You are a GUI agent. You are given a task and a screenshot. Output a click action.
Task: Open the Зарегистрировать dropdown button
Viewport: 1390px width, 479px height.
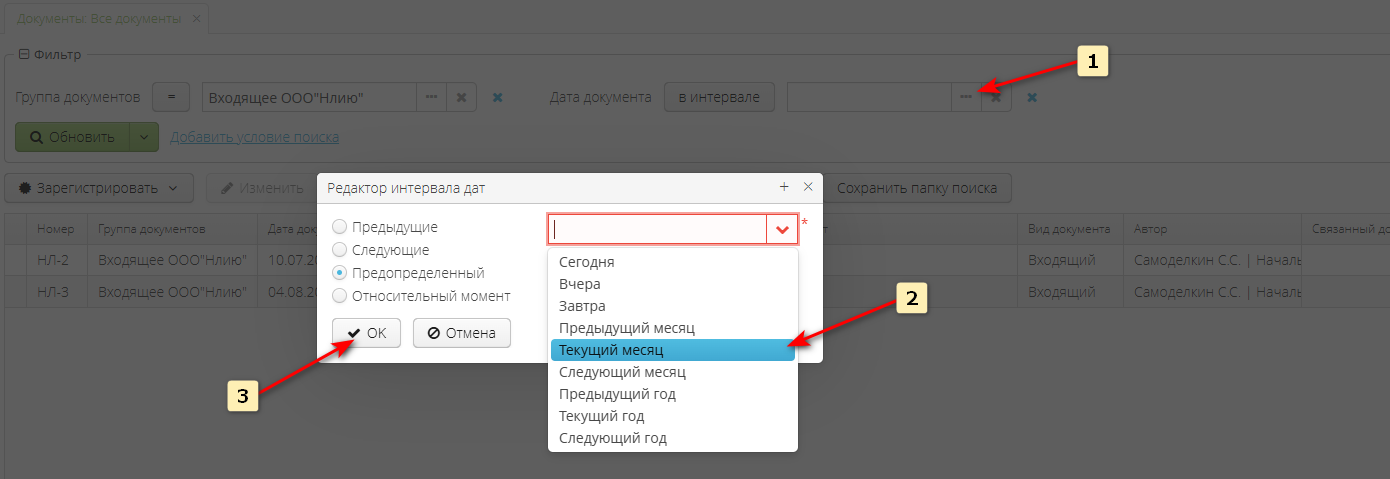99,187
